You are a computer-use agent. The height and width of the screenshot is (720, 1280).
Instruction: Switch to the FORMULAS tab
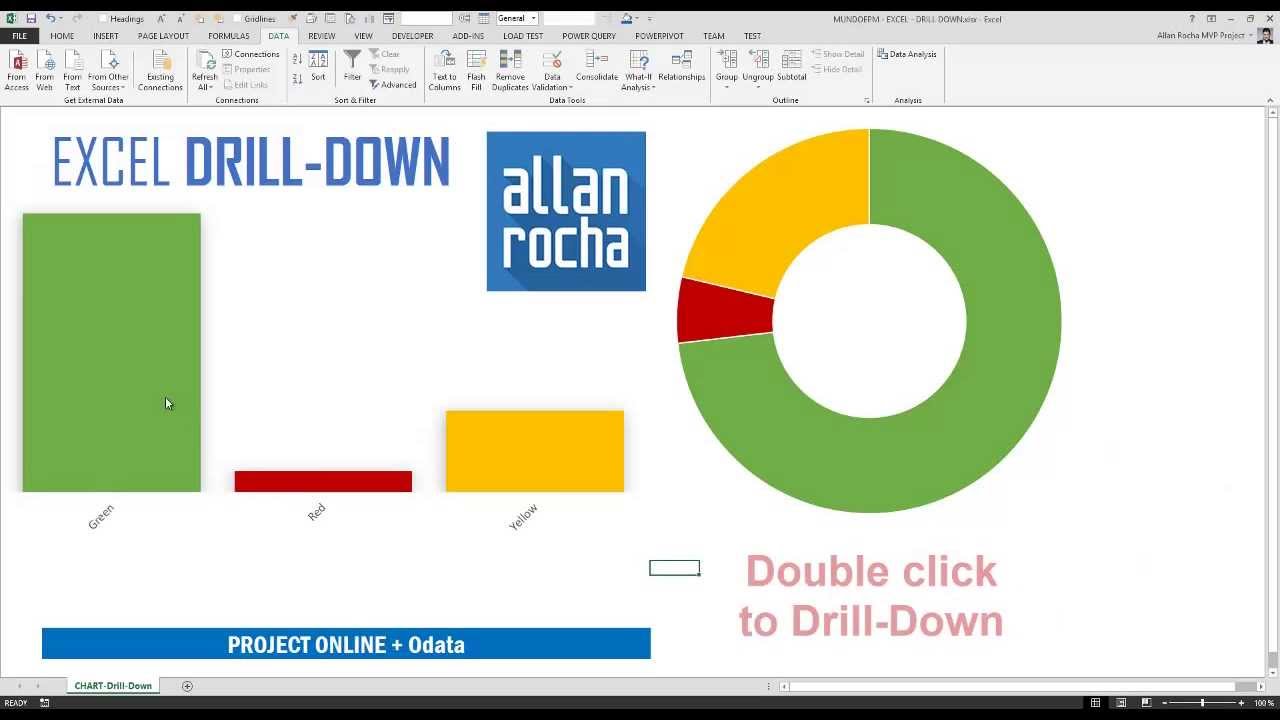tap(229, 36)
